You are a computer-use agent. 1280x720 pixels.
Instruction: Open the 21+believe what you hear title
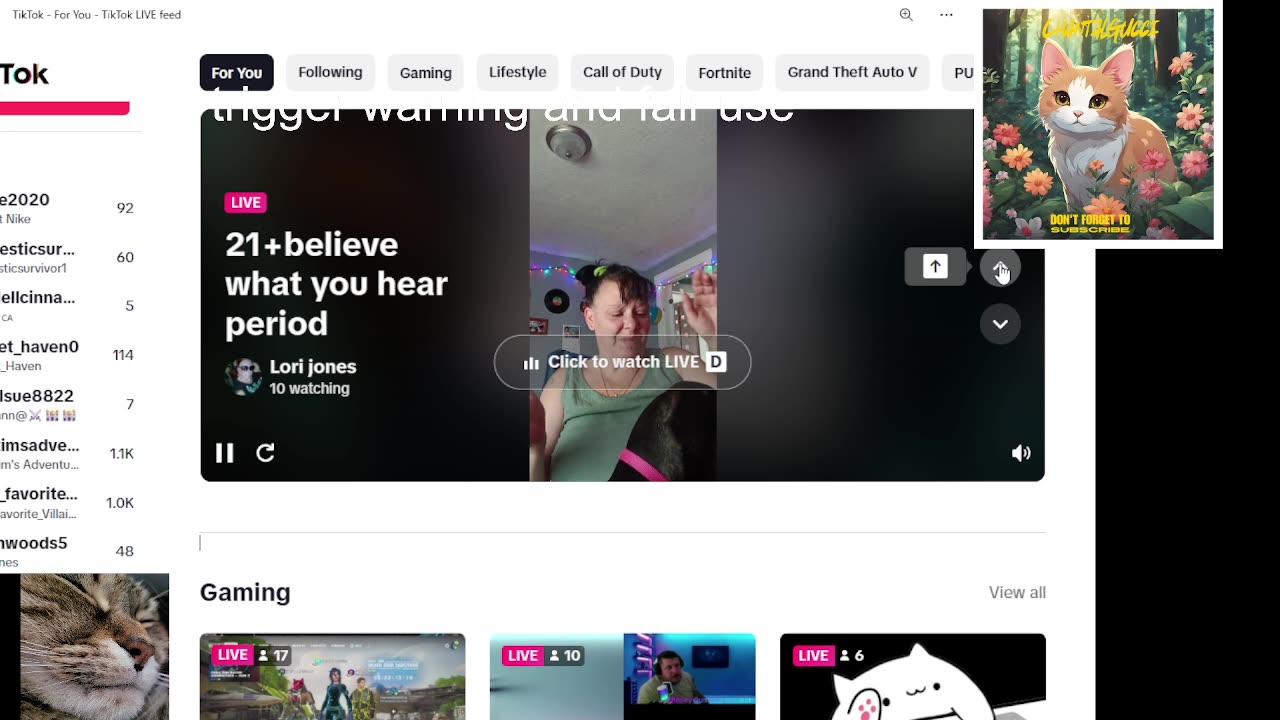tap(336, 284)
